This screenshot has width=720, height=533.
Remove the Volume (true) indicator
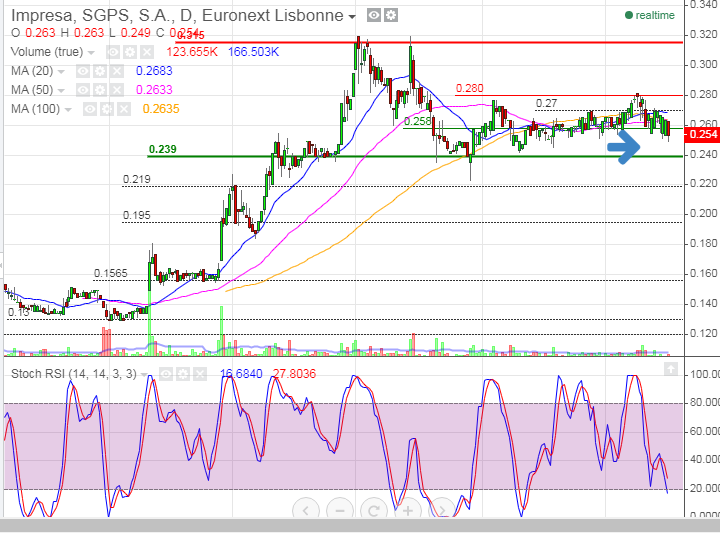(x=147, y=52)
